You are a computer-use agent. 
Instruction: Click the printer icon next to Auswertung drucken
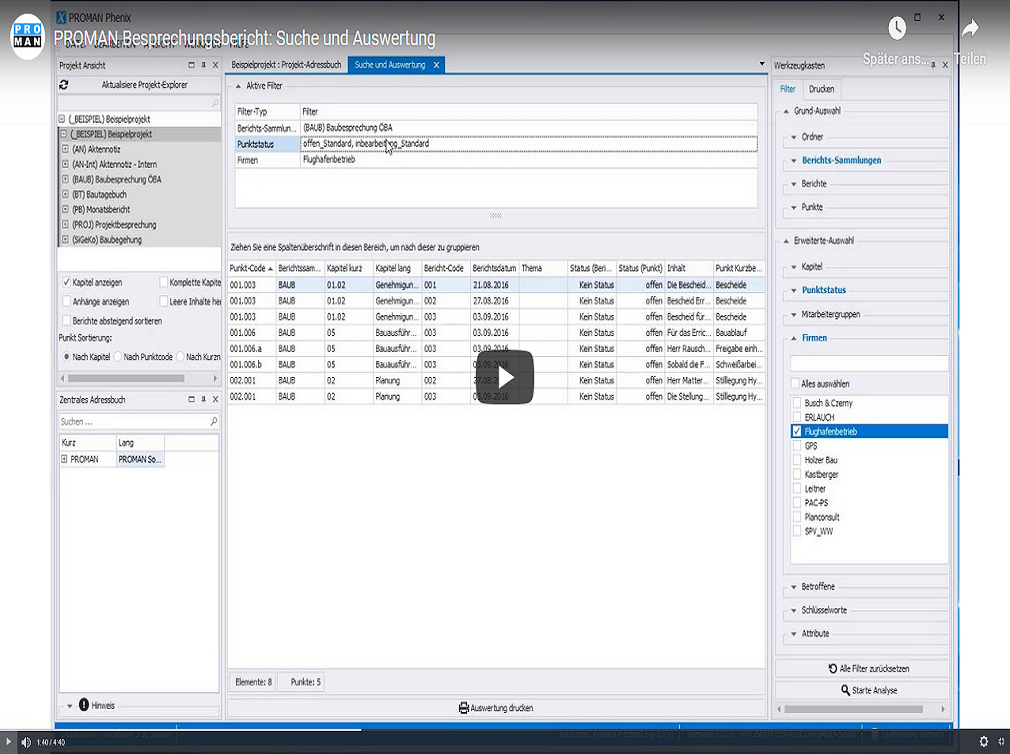click(463, 708)
